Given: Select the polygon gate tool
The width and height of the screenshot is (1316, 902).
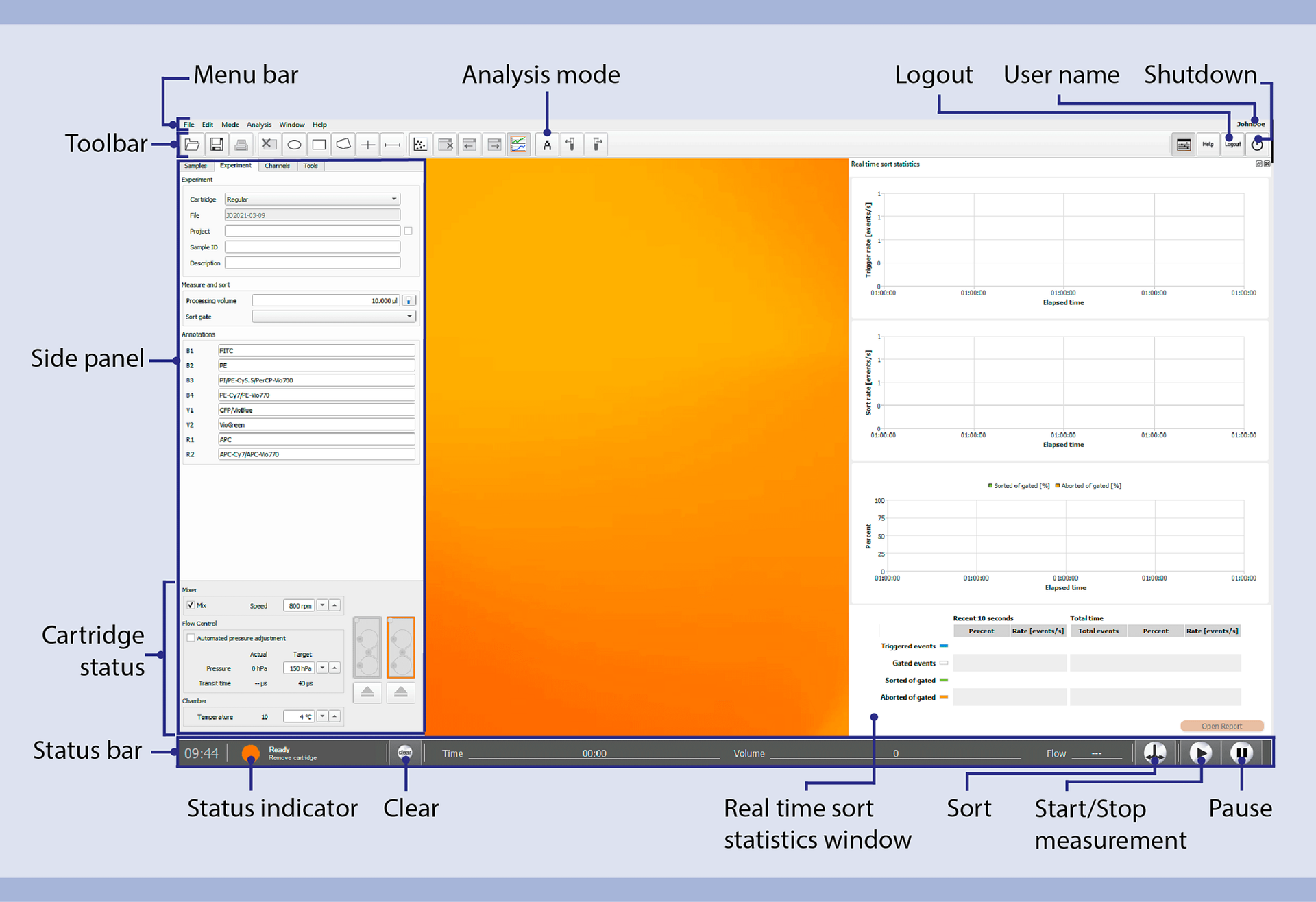Looking at the screenshot, I should [x=343, y=145].
